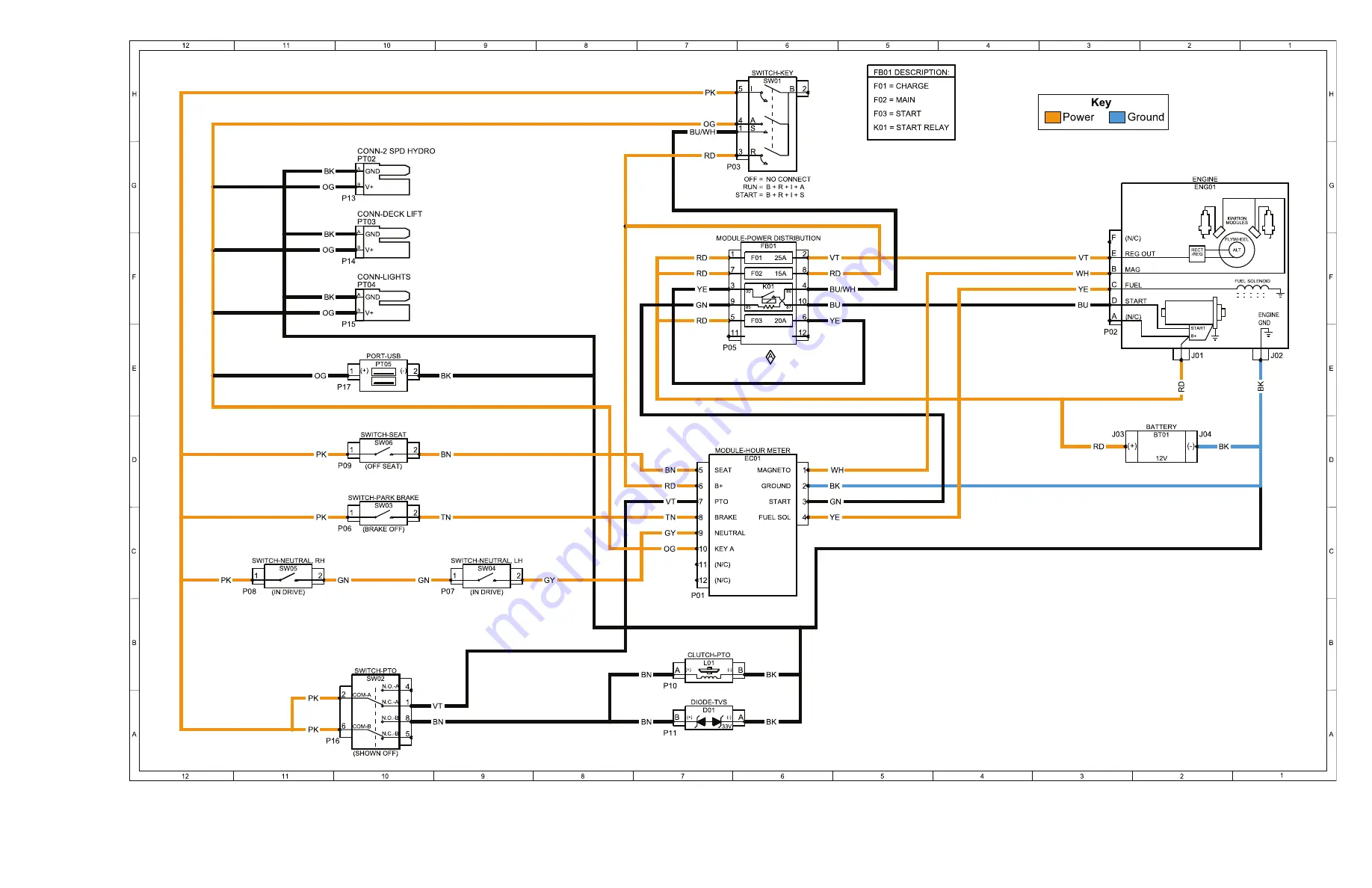Image resolution: width=1372 pixels, height=888 pixels.
Task: Select the K01 start relay symbol
Action: [x=768, y=297]
